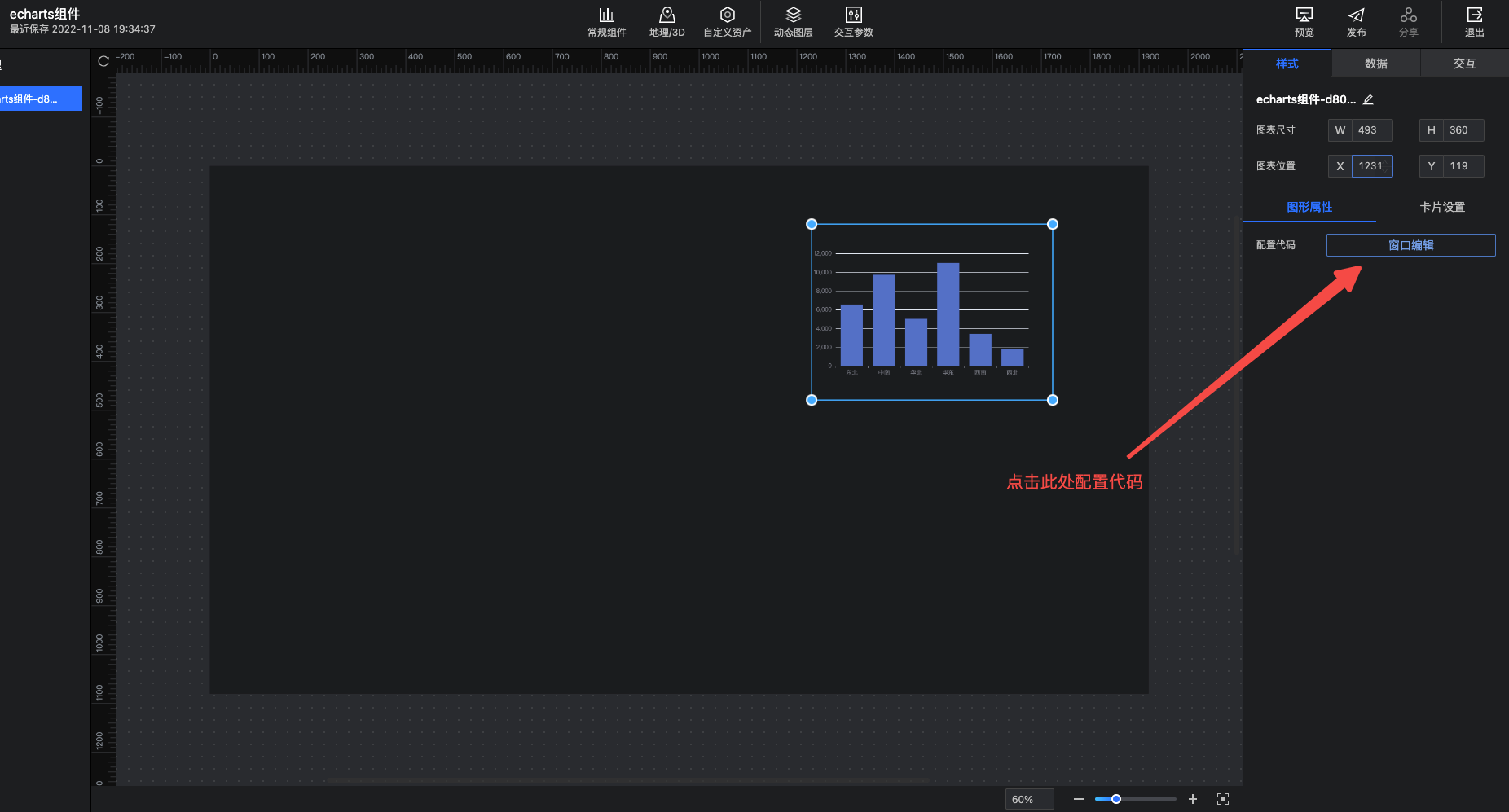Open the 地理/3D components menu
This screenshot has width=1509, height=812.
coord(667,22)
